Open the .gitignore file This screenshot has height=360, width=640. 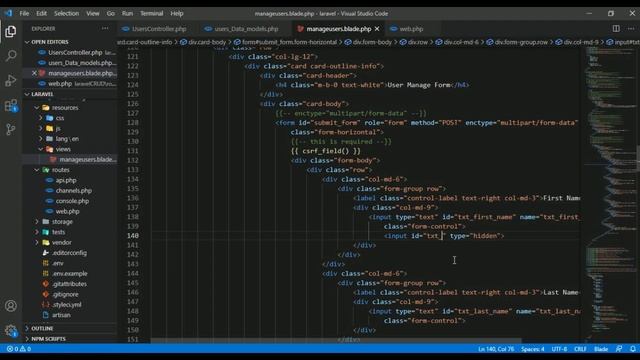click(x=65, y=294)
